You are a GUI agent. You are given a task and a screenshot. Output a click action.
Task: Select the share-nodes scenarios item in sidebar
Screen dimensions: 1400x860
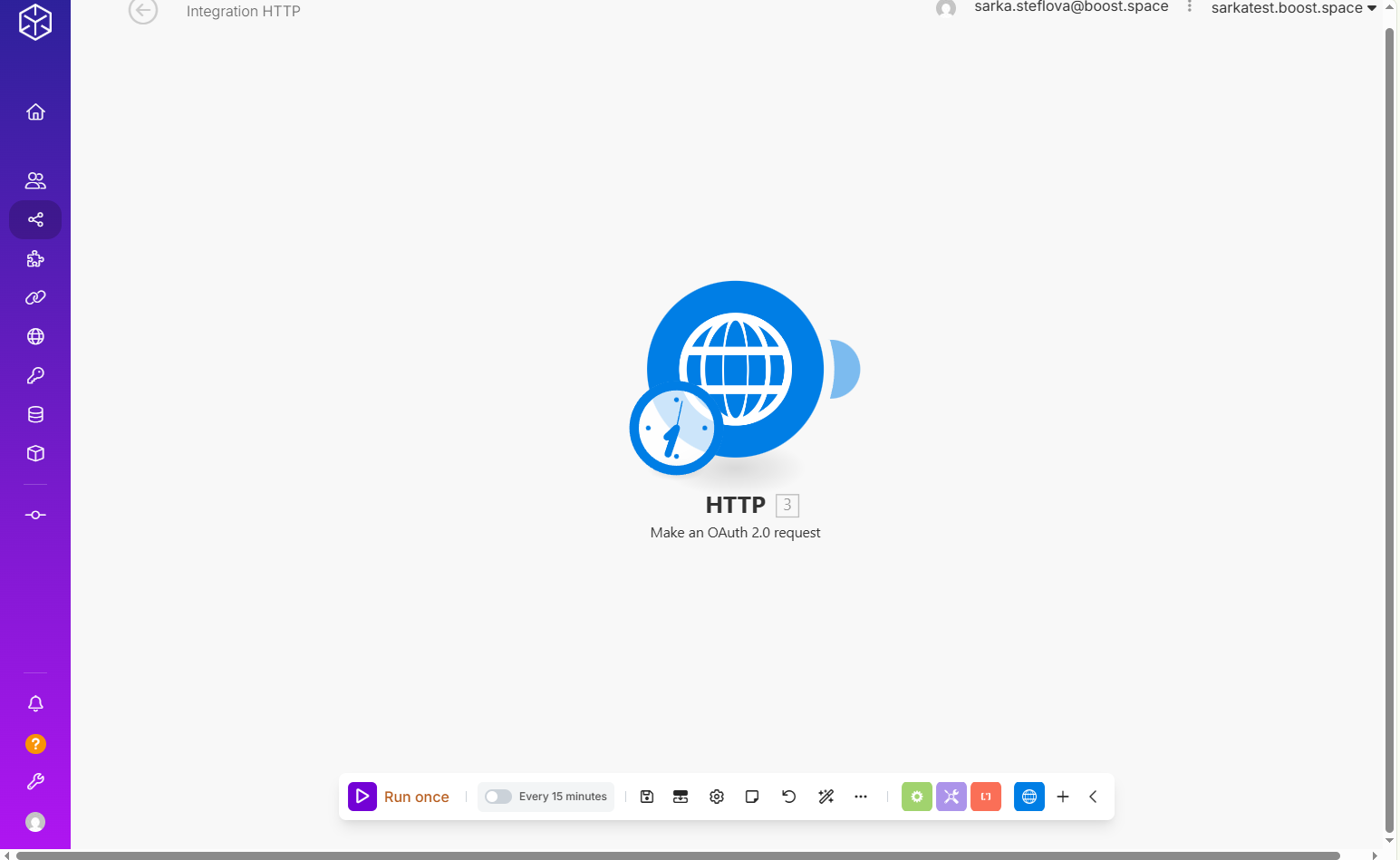pos(35,219)
